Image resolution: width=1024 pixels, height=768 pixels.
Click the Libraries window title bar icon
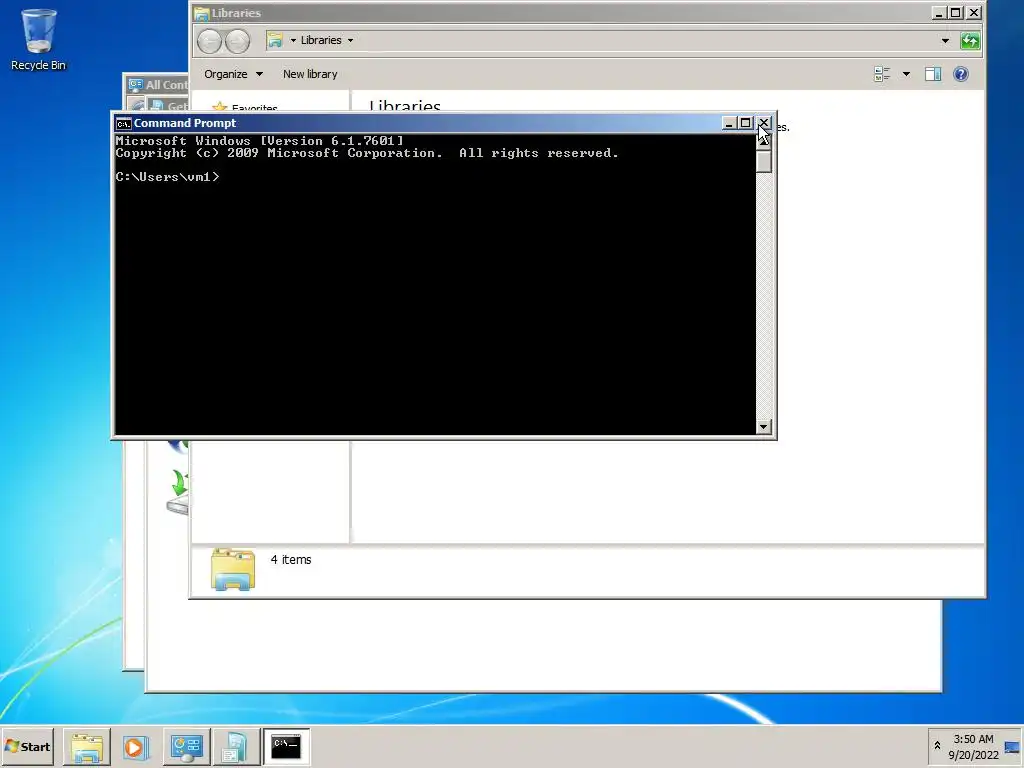click(202, 13)
